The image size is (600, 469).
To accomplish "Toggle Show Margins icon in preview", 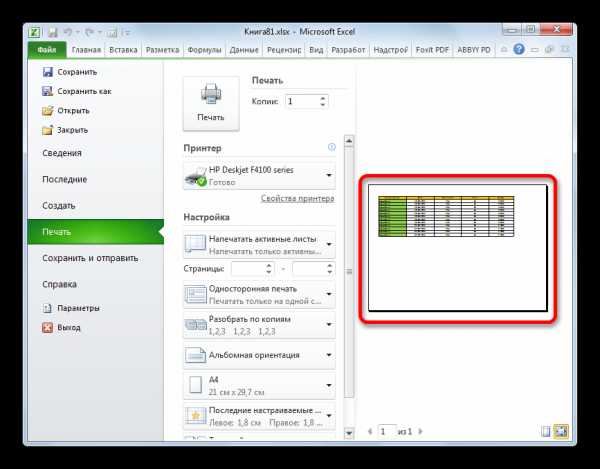I will coord(546,432).
